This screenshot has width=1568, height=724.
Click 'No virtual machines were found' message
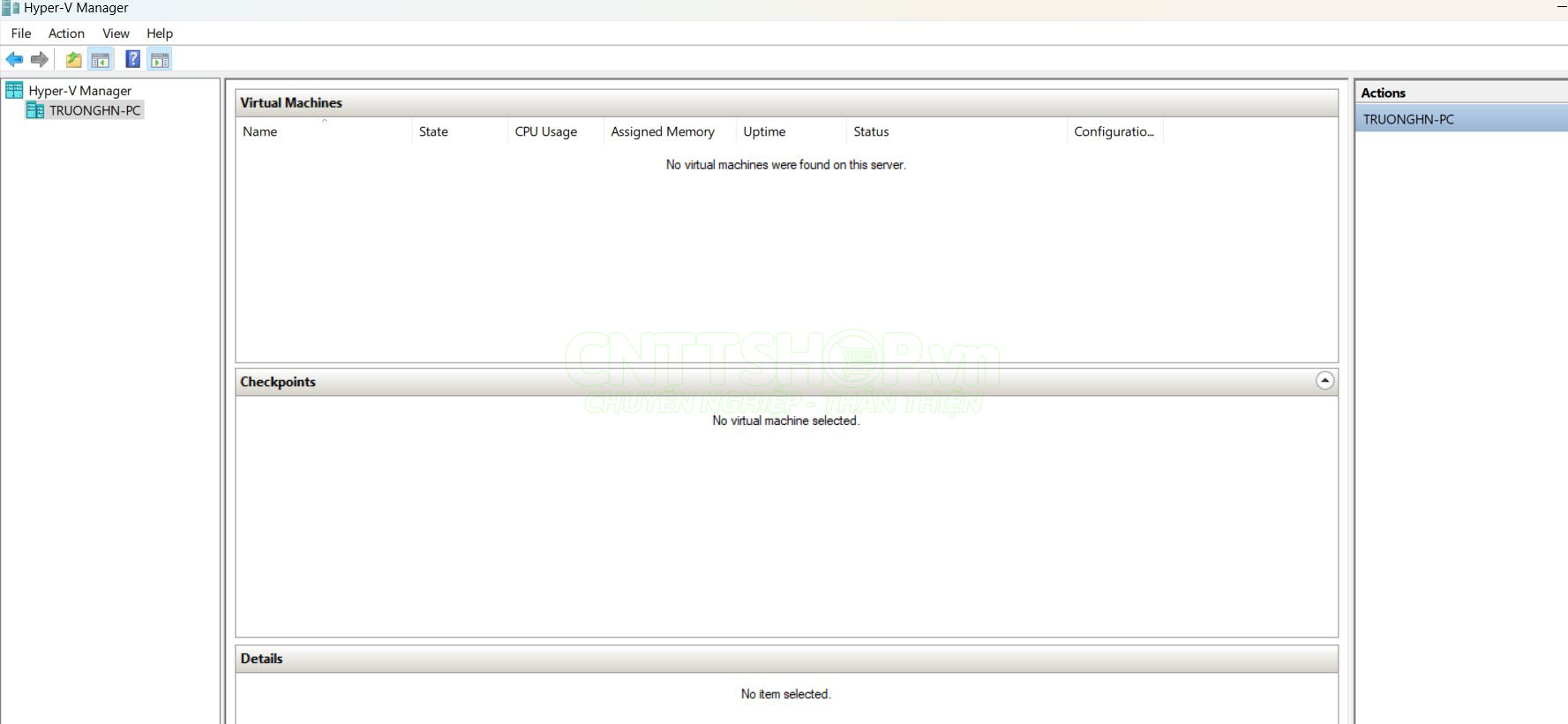click(x=786, y=165)
